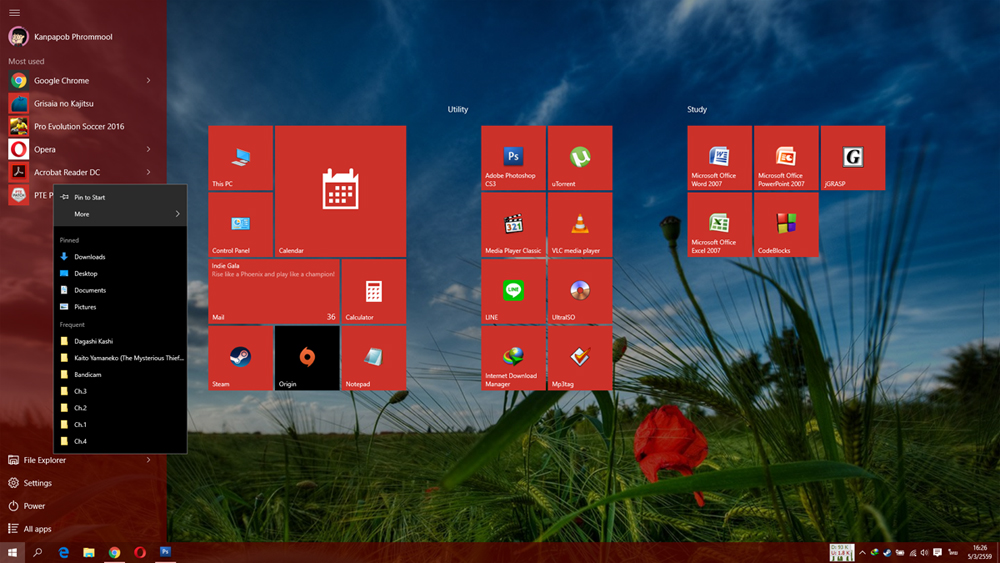Launch the Mp3tag tile

[x=580, y=358]
